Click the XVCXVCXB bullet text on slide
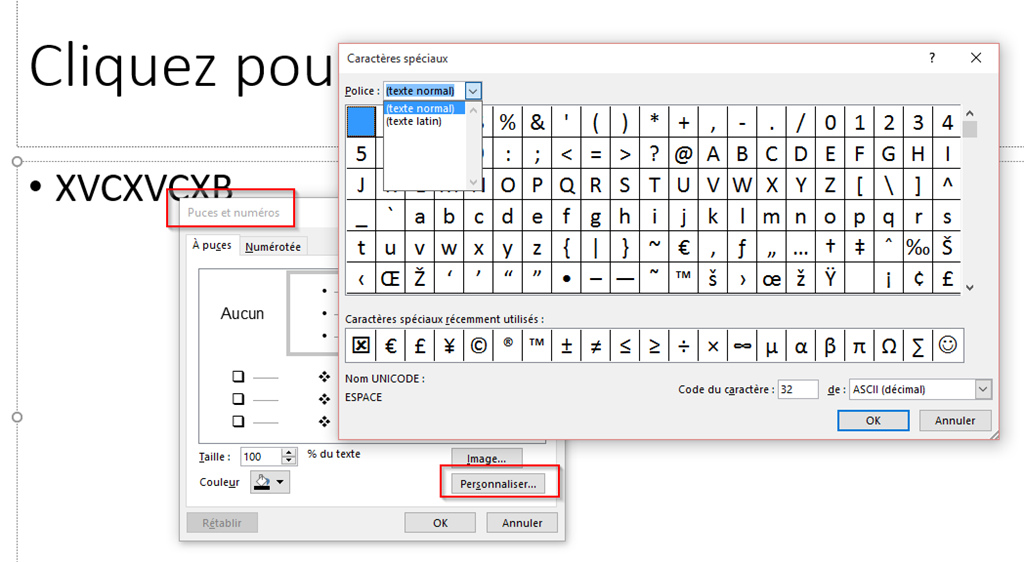This screenshot has width=1024, height=562. tap(144, 187)
